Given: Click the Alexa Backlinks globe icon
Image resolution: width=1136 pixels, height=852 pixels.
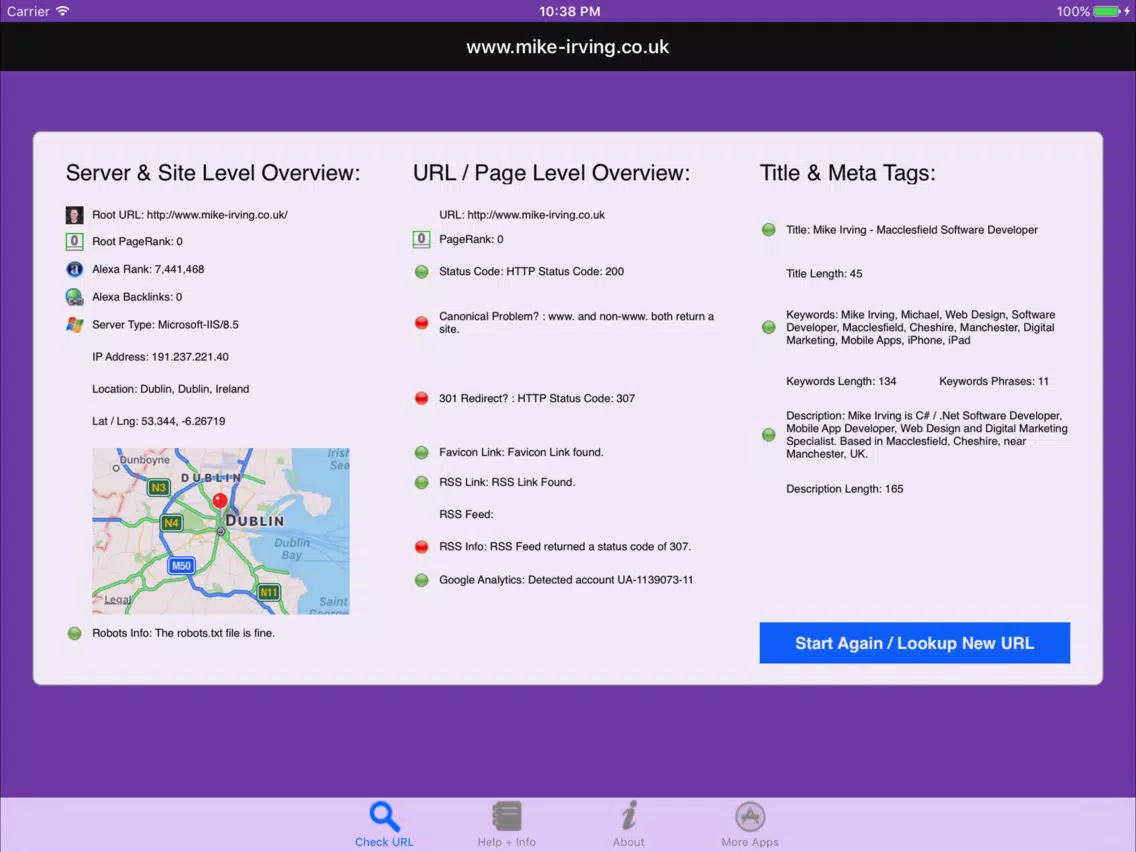Looking at the screenshot, I should coord(75,297).
